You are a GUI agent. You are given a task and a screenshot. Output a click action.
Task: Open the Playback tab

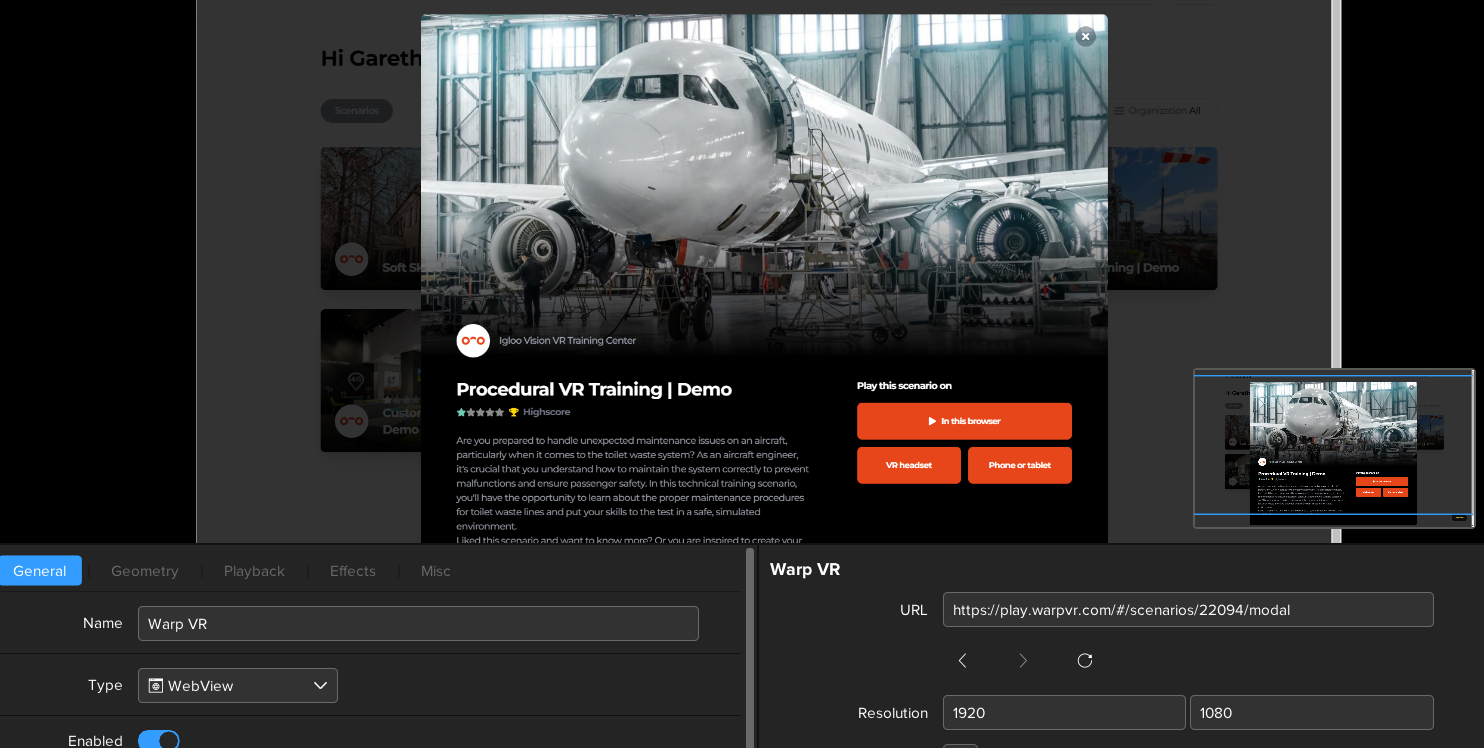coord(254,571)
